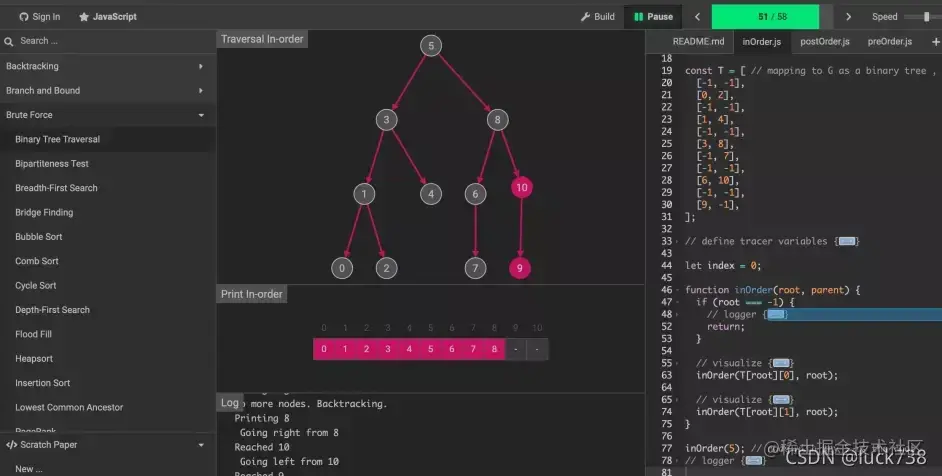Click tree node 3

pyautogui.click(x=386, y=120)
